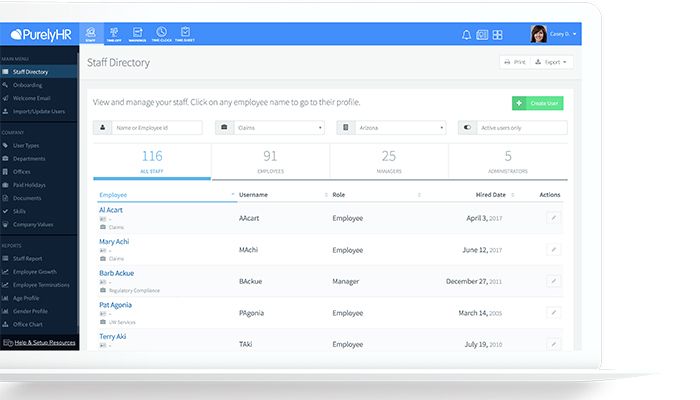
Task: Select the 25 Managers tab
Action: point(389,162)
